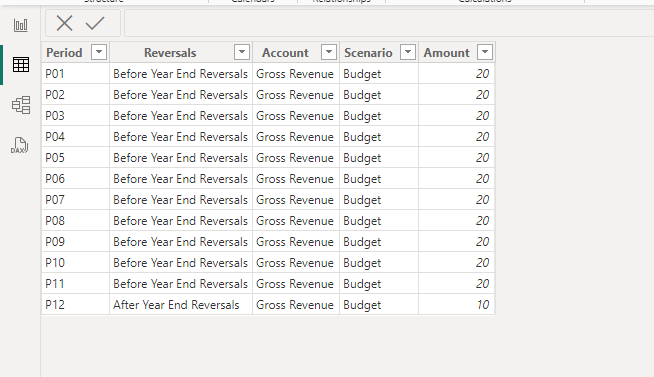Click the Amount value 20 in row P01

pos(456,74)
